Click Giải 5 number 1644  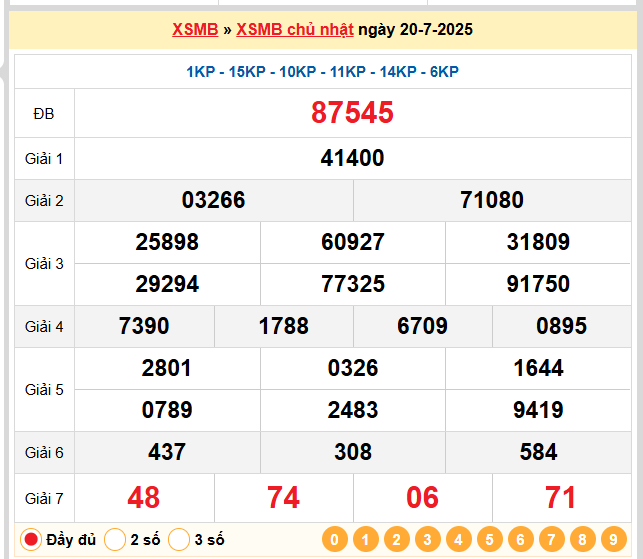(539, 368)
